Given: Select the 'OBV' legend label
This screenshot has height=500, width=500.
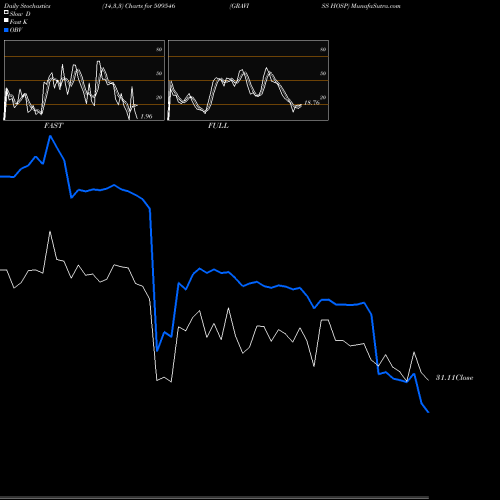Looking at the screenshot, I should coord(16,30).
